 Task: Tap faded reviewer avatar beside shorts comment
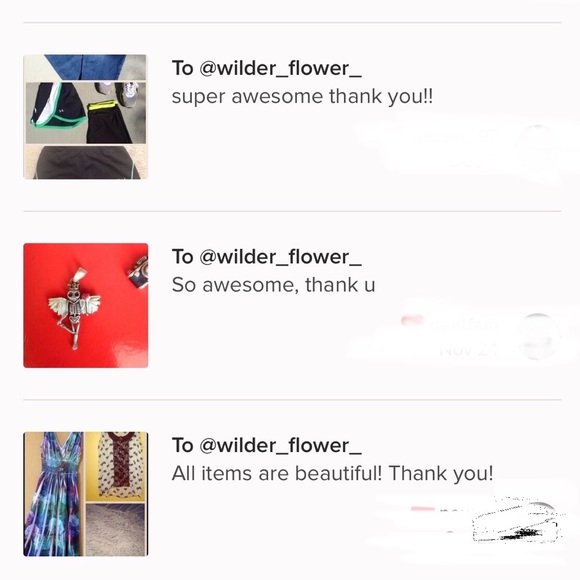click(537, 144)
